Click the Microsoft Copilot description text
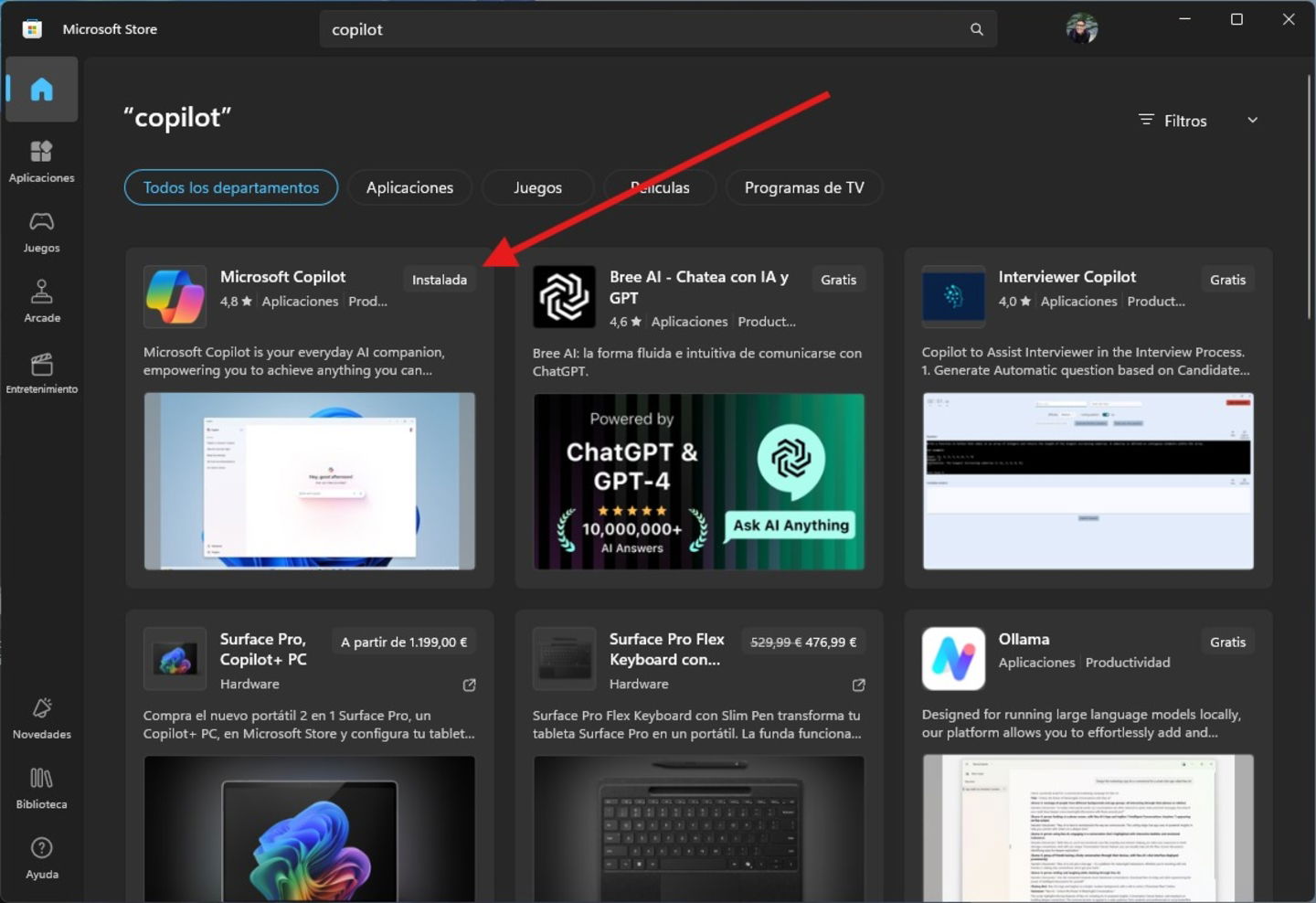The image size is (1316, 903). point(294,361)
